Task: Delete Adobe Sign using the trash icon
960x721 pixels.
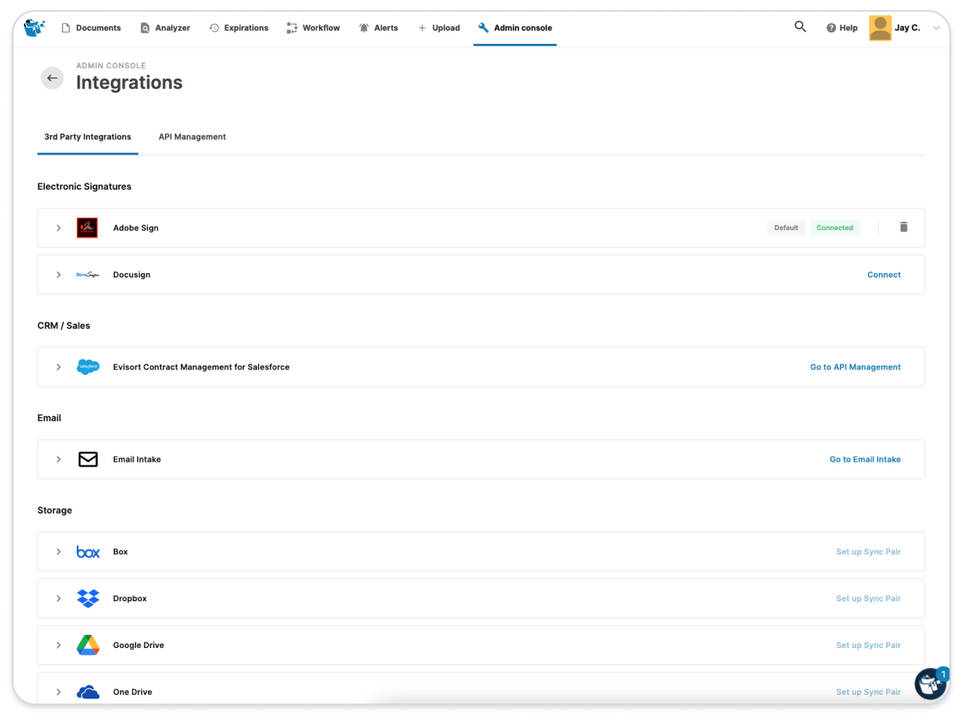Action: point(903,227)
